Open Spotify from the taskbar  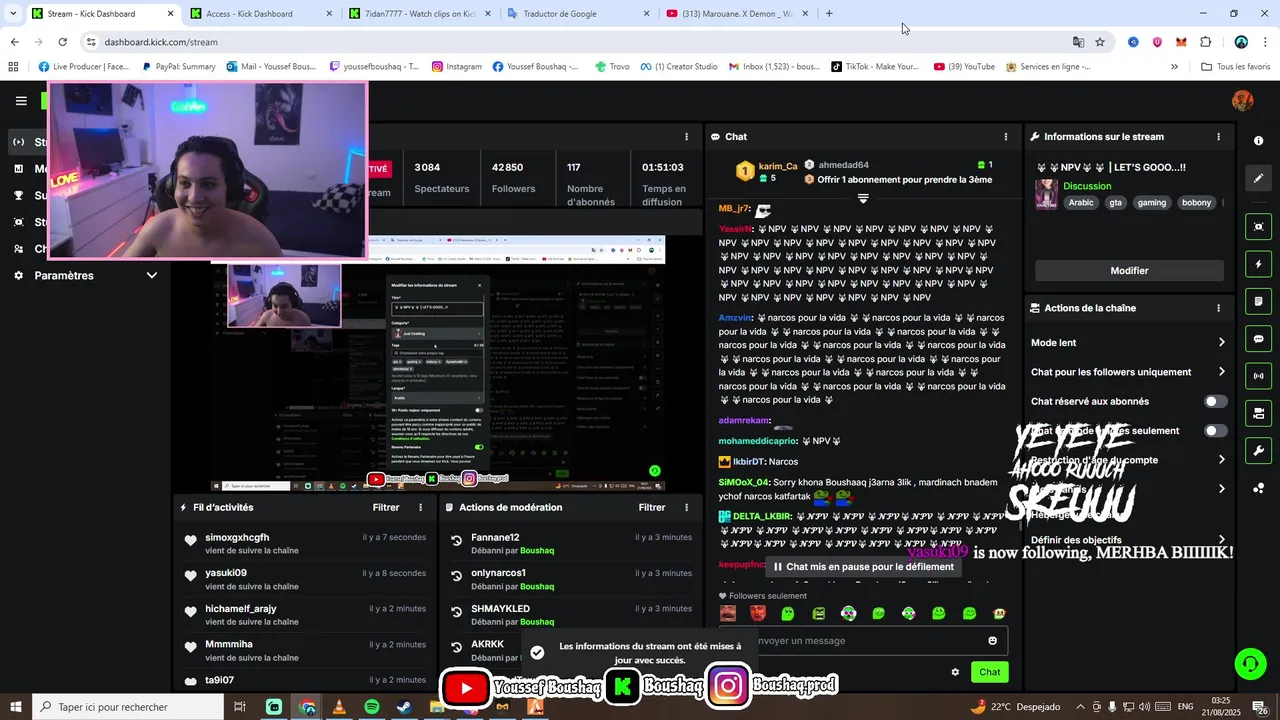click(371, 707)
